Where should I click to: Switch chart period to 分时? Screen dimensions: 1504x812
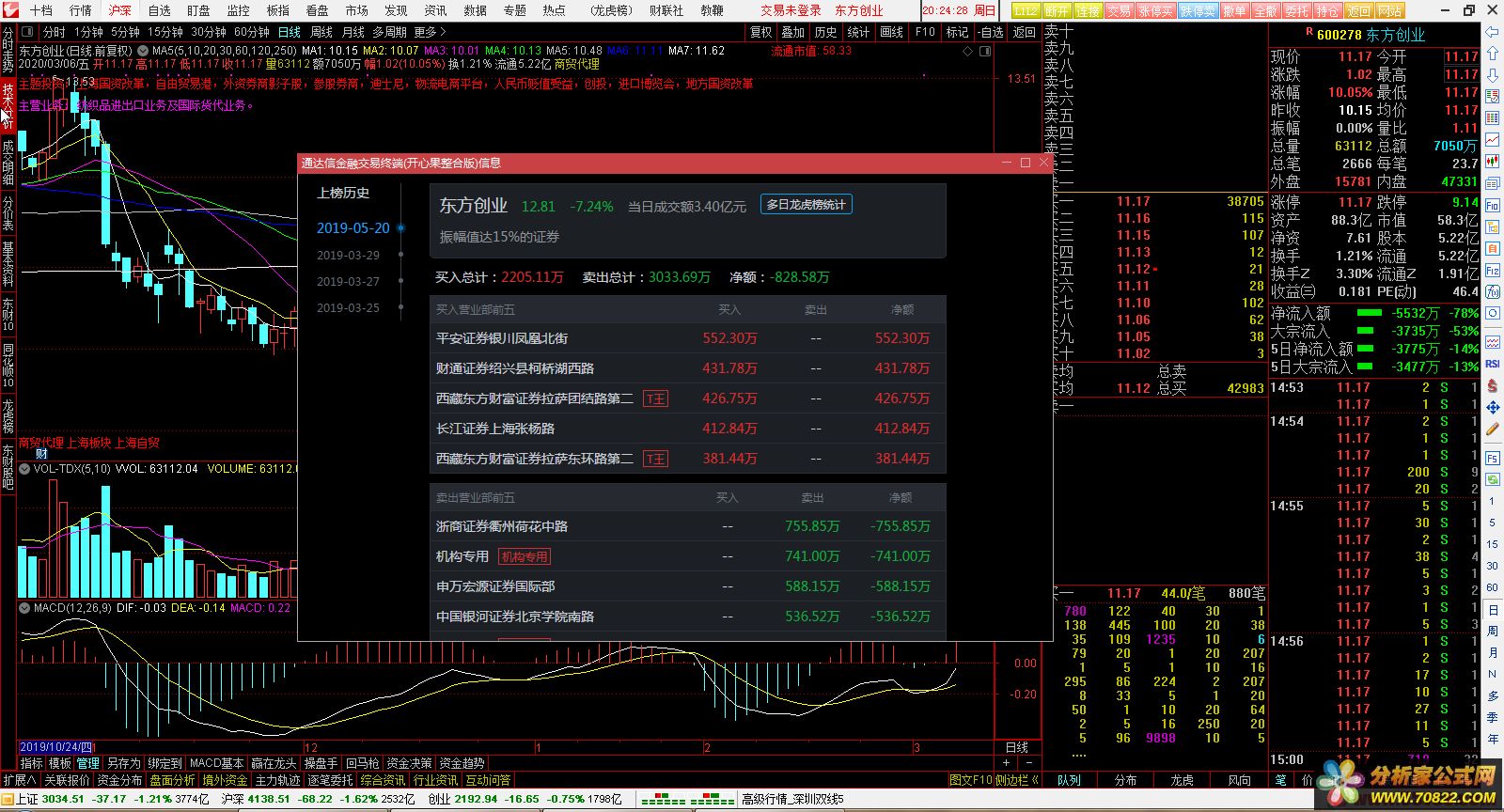(x=55, y=32)
